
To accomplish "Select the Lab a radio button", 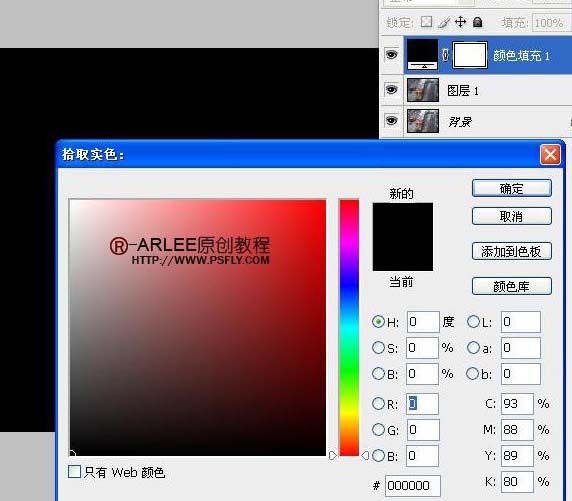I will (x=473, y=347).
